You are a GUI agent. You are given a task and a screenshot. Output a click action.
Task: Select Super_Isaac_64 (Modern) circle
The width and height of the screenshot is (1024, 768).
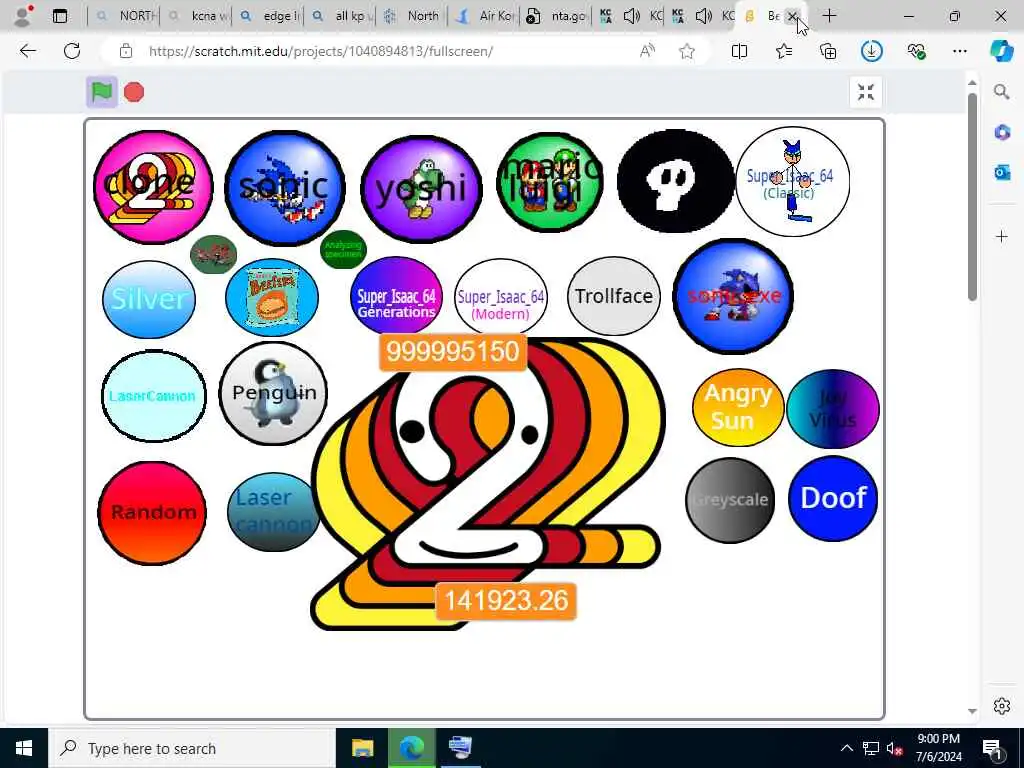pyautogui.click(x=501, y=297)
